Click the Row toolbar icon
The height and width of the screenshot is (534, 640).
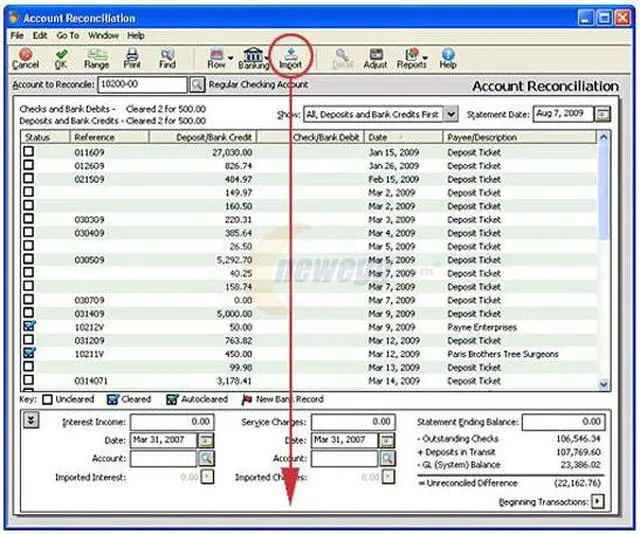[216, 58]
